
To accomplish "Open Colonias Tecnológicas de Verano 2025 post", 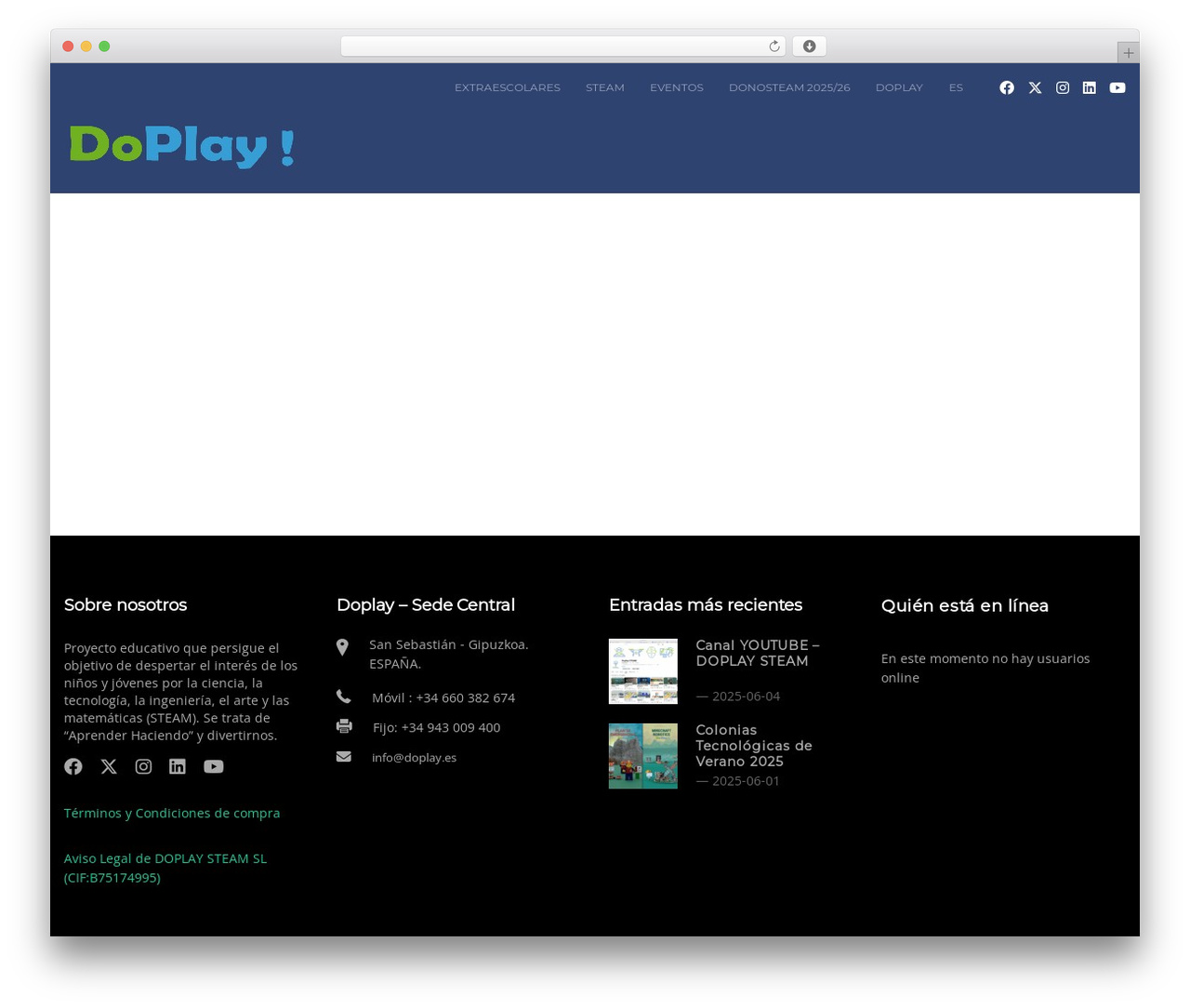I will tap(754, 746).
